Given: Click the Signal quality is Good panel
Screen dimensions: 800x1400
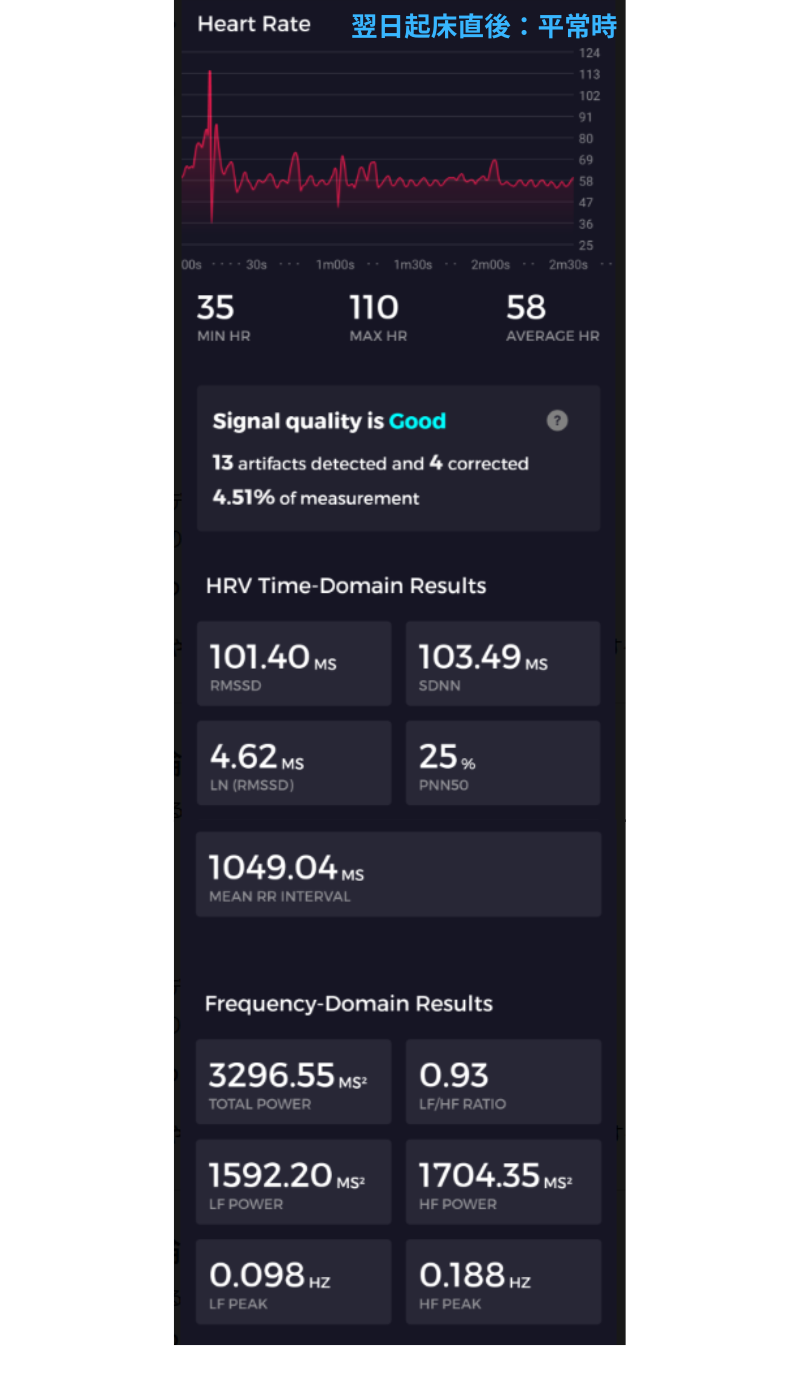Looking at the screenshot, I should [x=398, y=458].
